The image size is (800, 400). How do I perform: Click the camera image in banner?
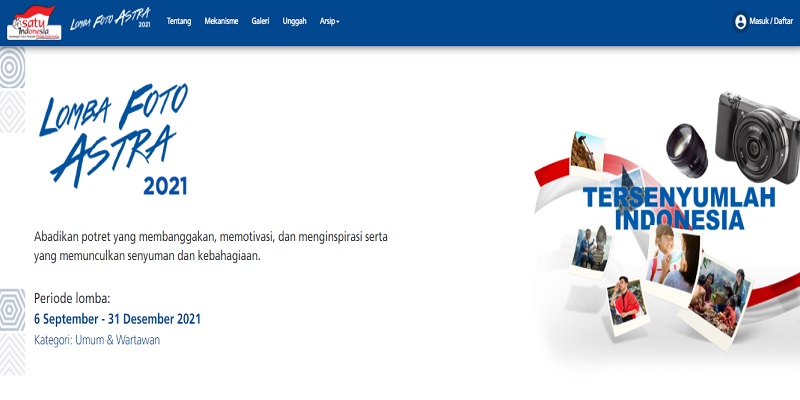tap(758, 138)
